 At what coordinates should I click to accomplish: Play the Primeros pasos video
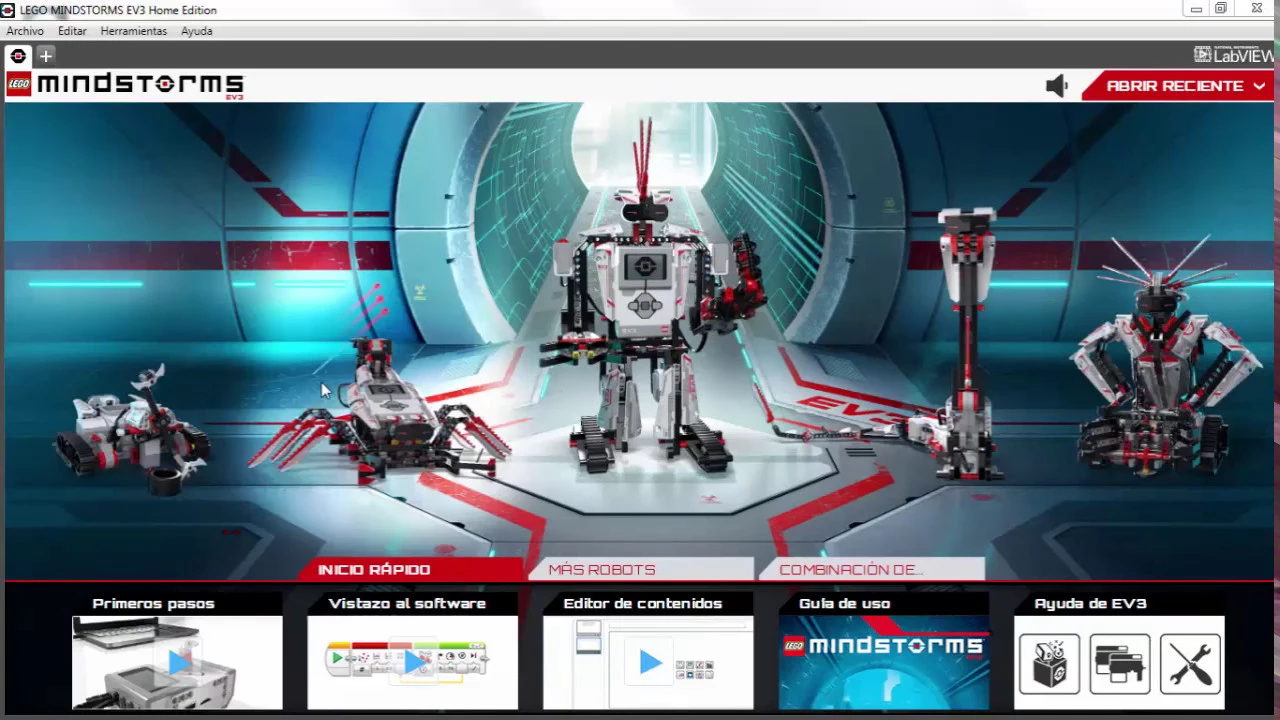[x=177, y=662]
